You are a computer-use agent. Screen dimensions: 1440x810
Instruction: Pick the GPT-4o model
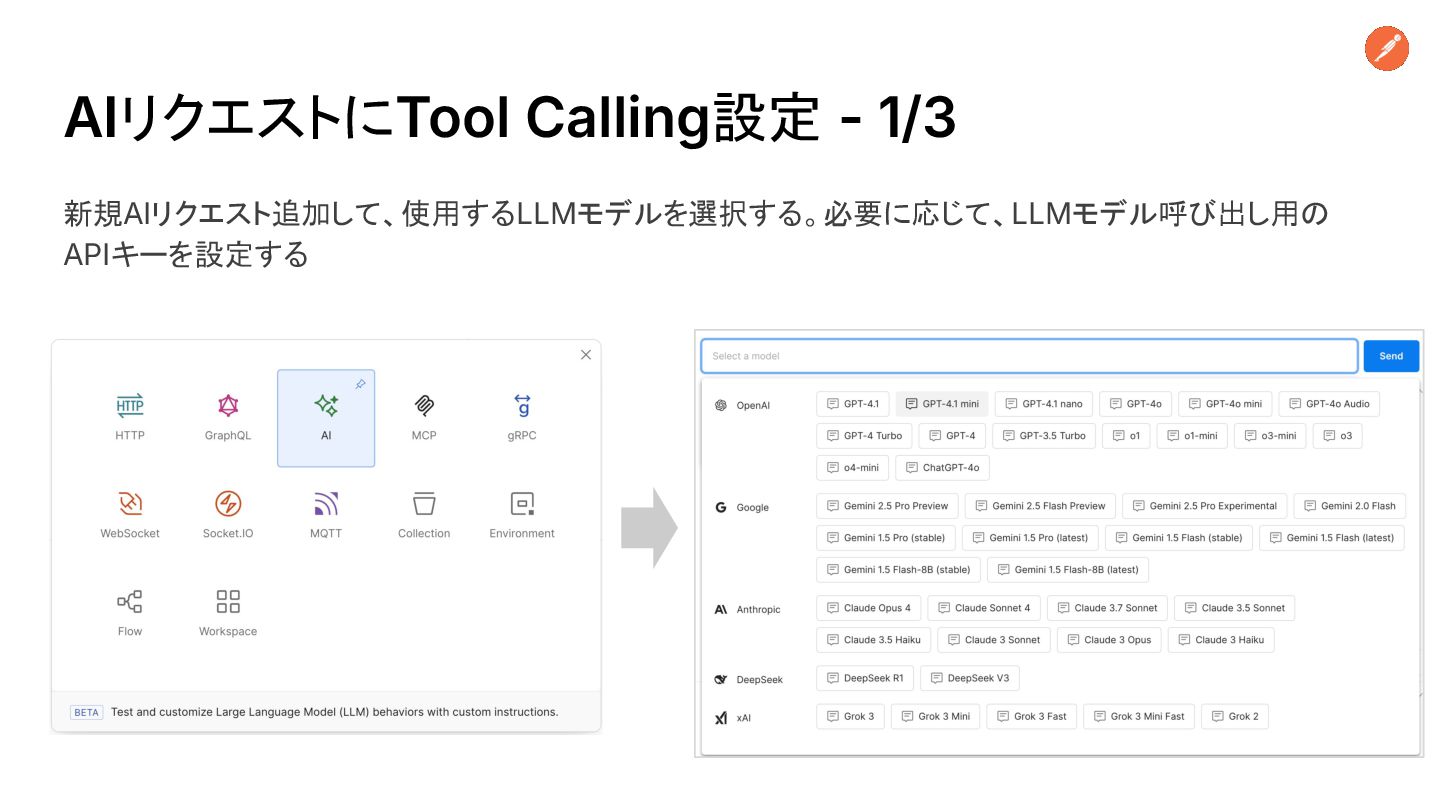click(x=1135, y=404)
